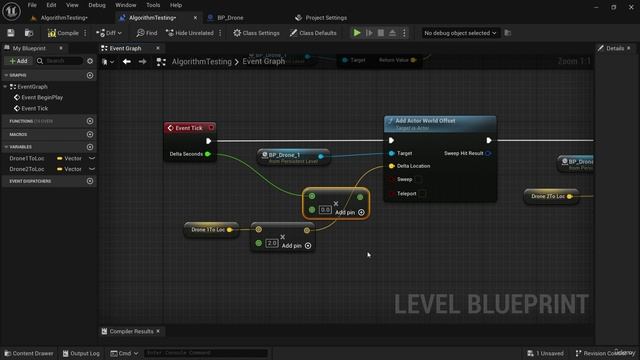Collapse the Variables section
Image resolution: width=640 pixels, height=360 pixels.
(6, 147)
